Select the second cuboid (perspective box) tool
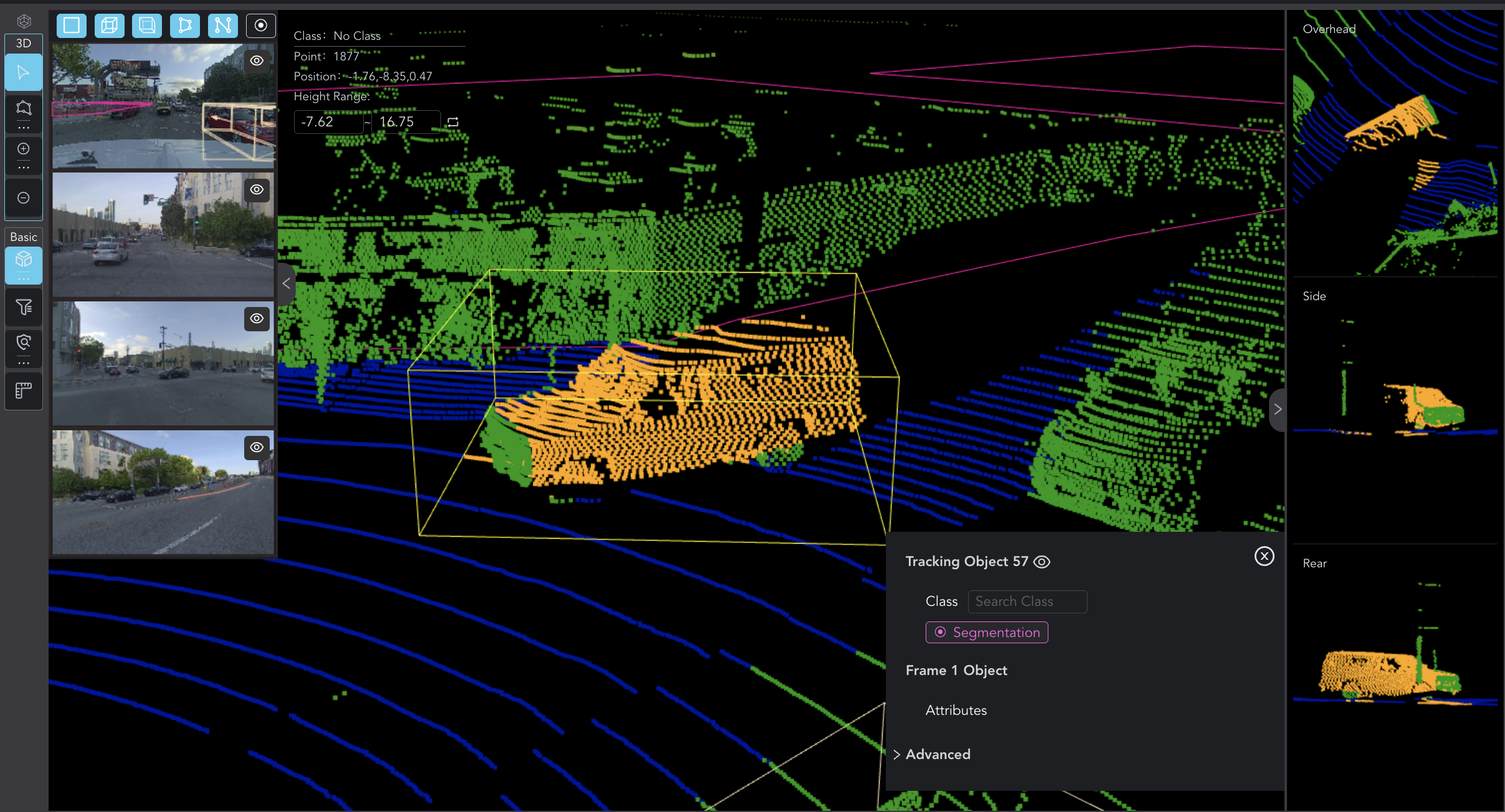This screenshot has height=812, width=1505. [x=147, y=26]
